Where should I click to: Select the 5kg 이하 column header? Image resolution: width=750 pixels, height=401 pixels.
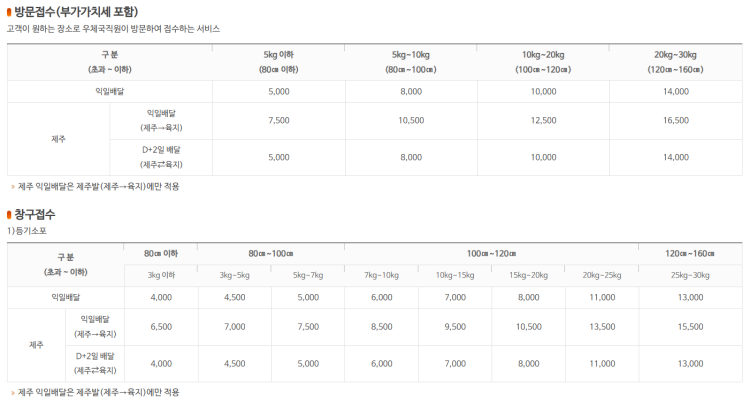click(278, 62)
